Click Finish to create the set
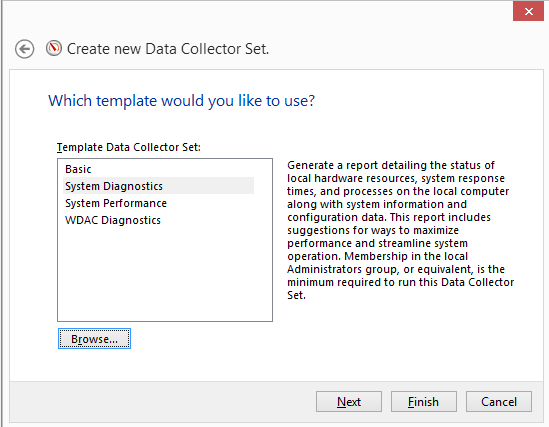This screenshot has height=427, width=549. pyautogui.click(x=424, y=402)
